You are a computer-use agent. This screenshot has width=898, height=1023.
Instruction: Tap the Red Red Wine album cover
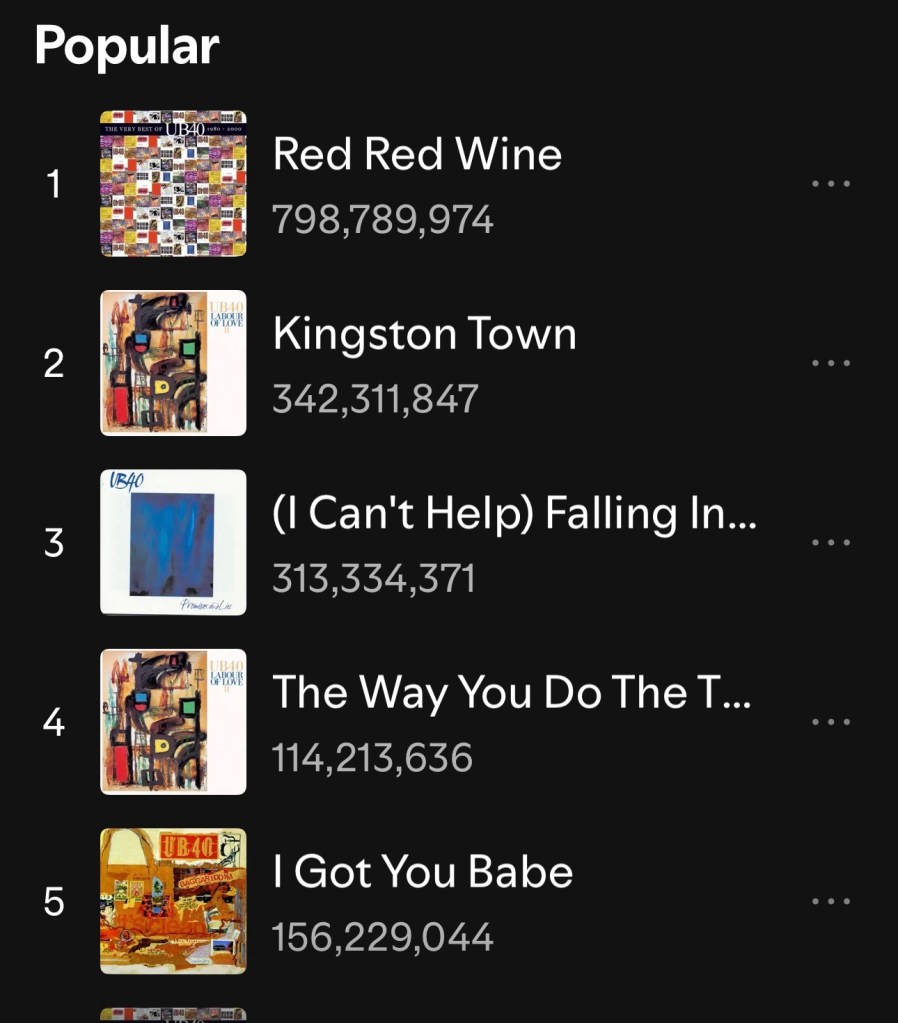click(173, 184)
